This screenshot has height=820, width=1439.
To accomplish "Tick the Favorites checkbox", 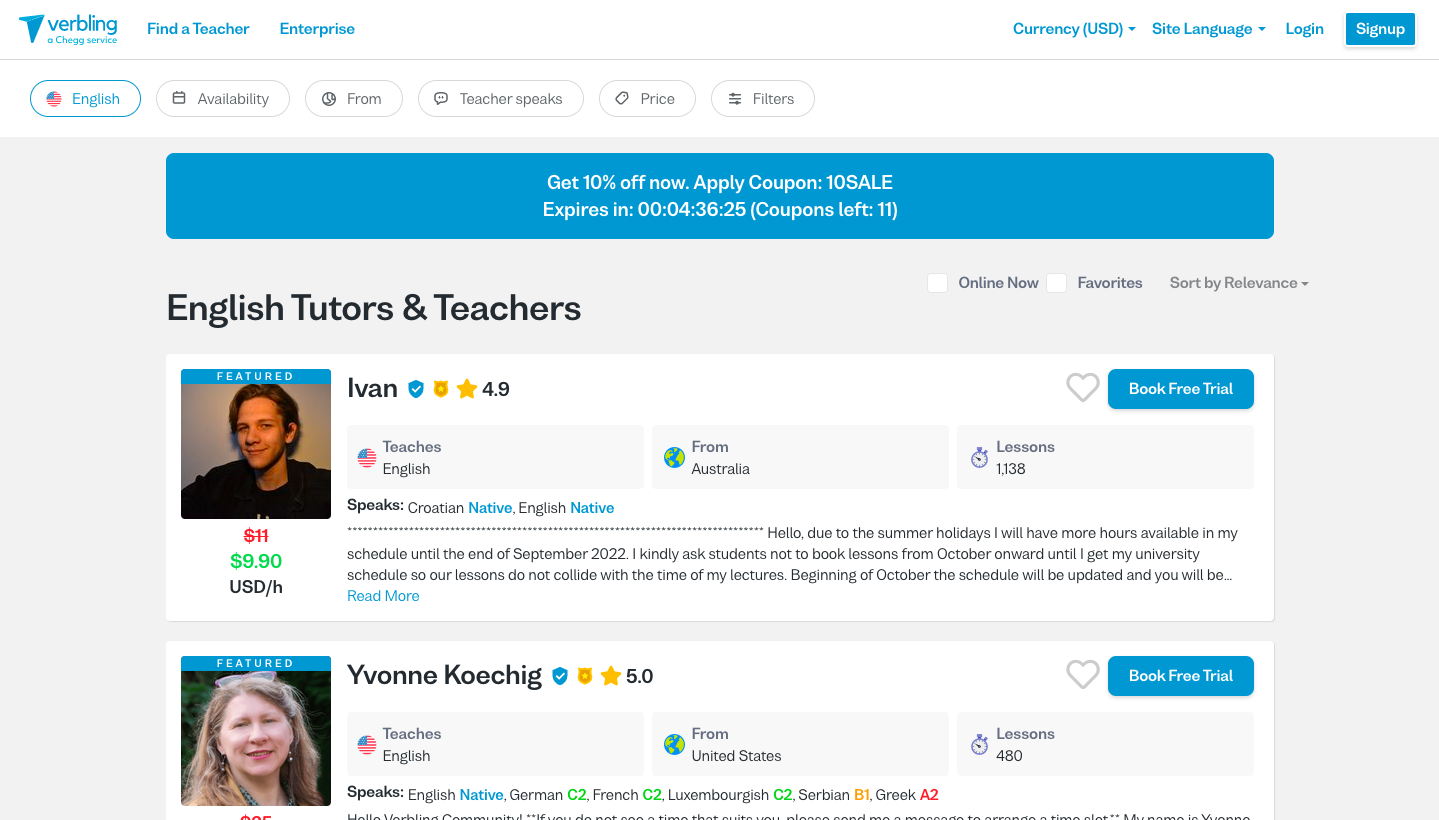I will (x=1056, y=283).
